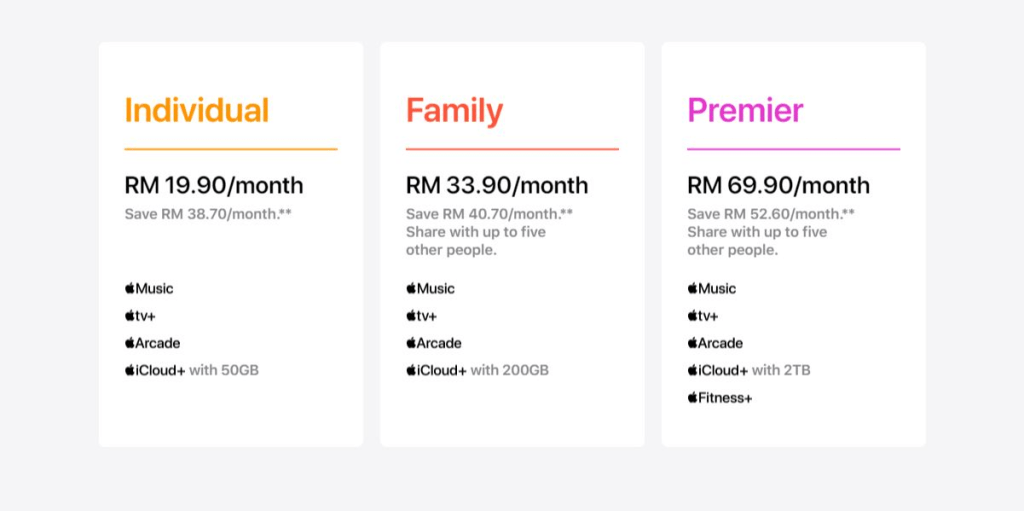Image resolution: width=1024 pixels, height=511 pixels.
Task: Click the Apple Music logo in Individual plan
Action: tap(149, 288)
